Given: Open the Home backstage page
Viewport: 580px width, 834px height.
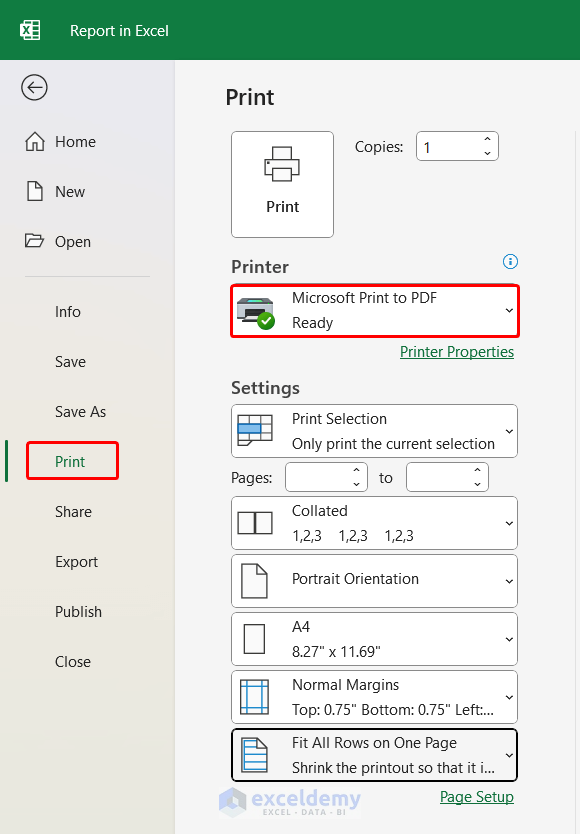Looking at the screenshot, I should tap(75, 142).
